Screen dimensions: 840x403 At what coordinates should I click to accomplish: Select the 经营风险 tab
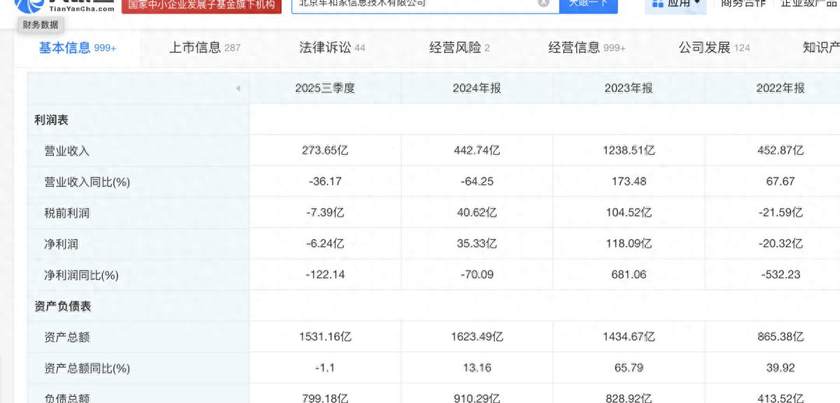pyautogui.click(x=459, y=47)
